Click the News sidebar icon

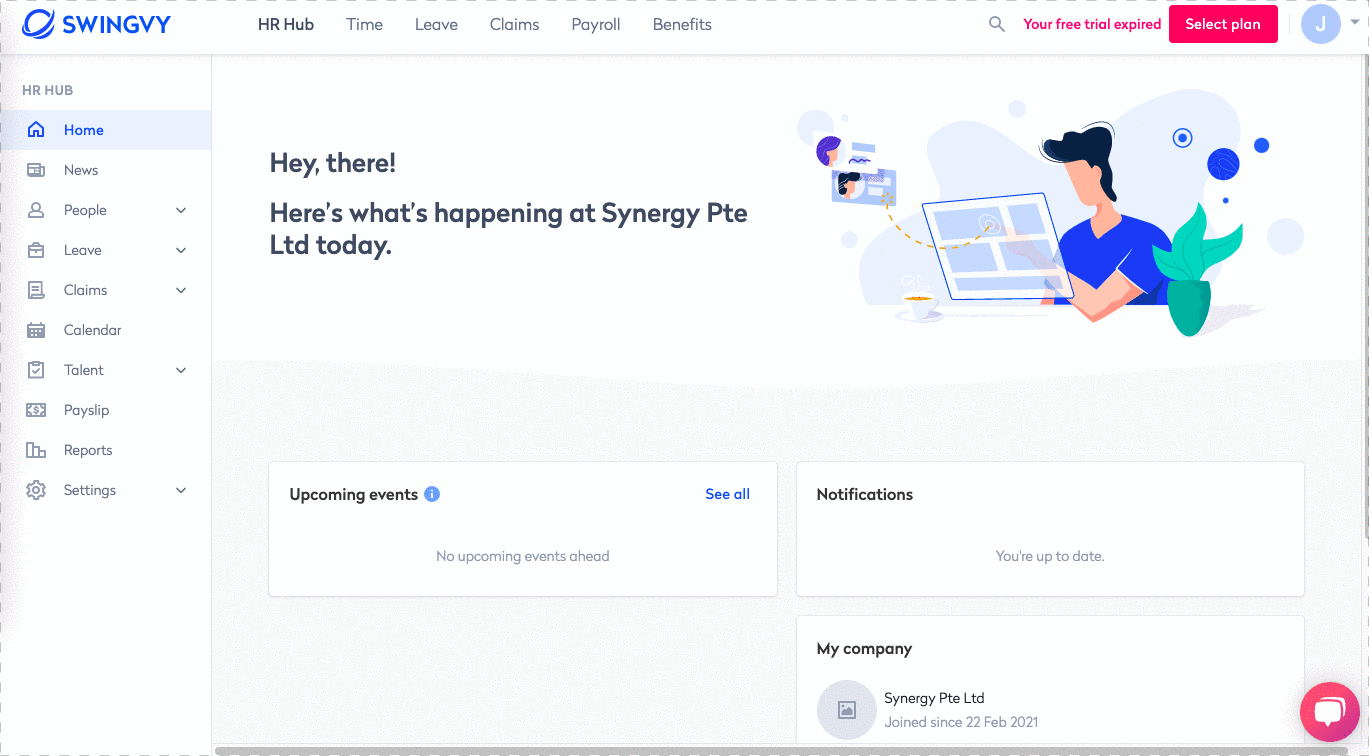pyautogui.click(x=36, y=170)
